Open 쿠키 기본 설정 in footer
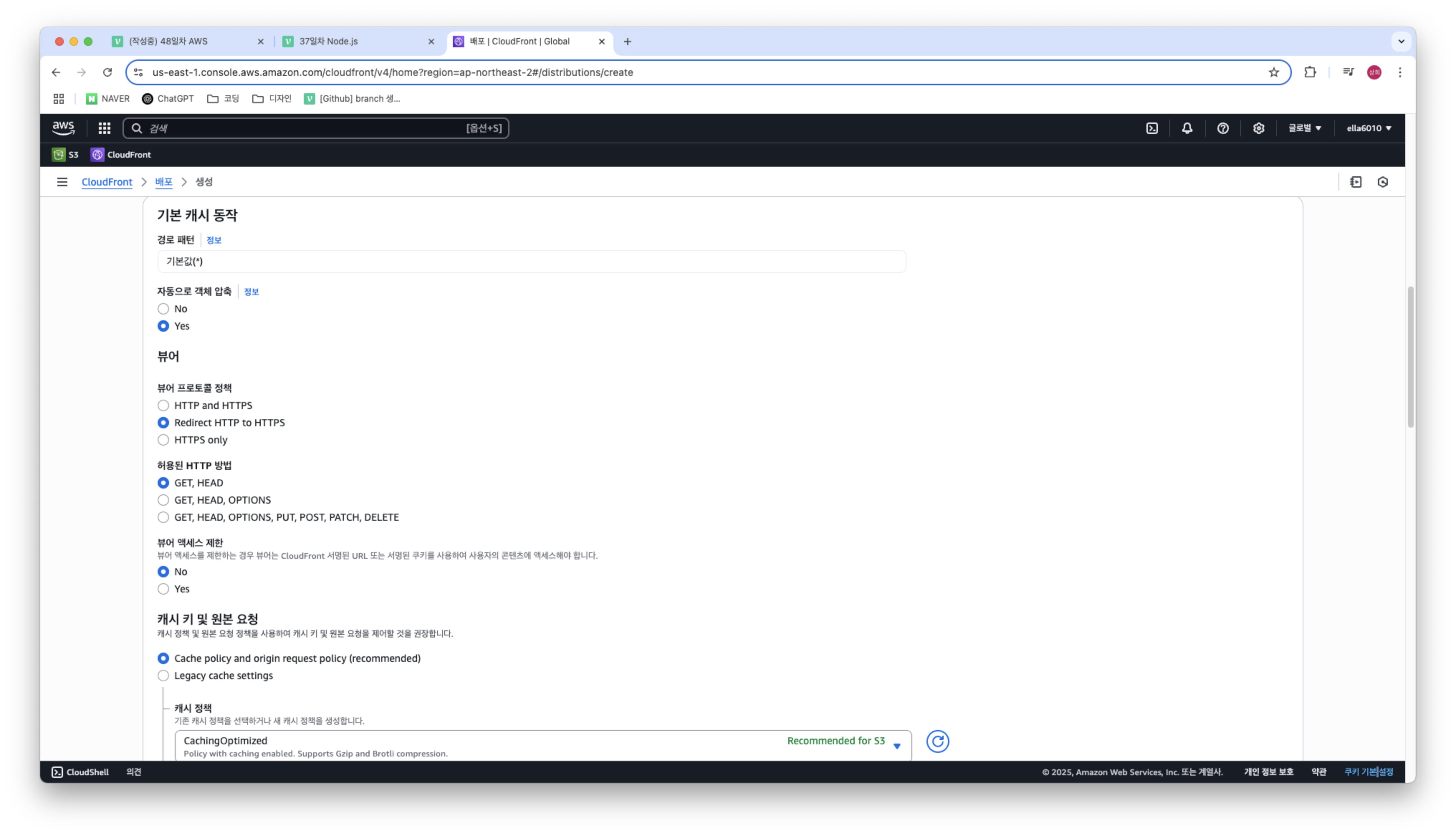Image resolution: width=1456 pixels, height=836 pixels. point(1368,772)
